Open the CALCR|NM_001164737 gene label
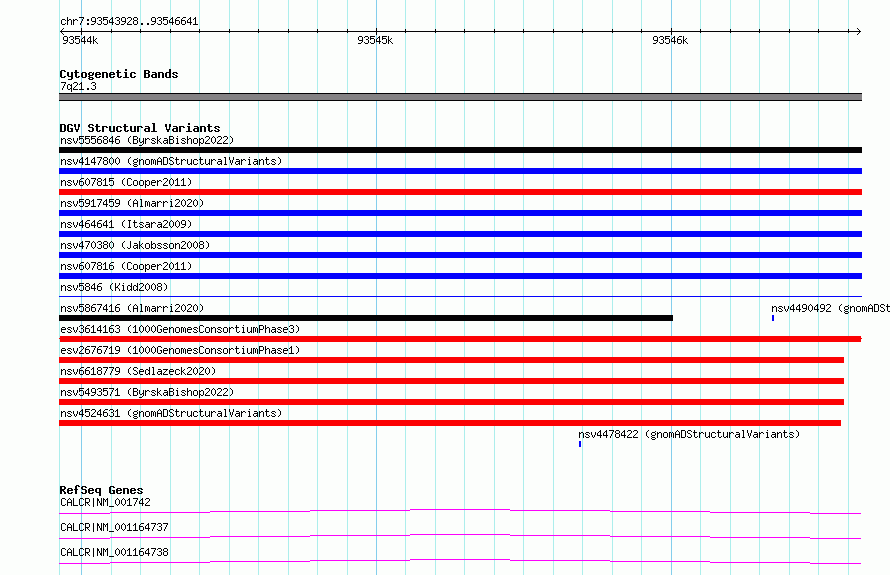The image size is (890, 575). tap(114, 527)
